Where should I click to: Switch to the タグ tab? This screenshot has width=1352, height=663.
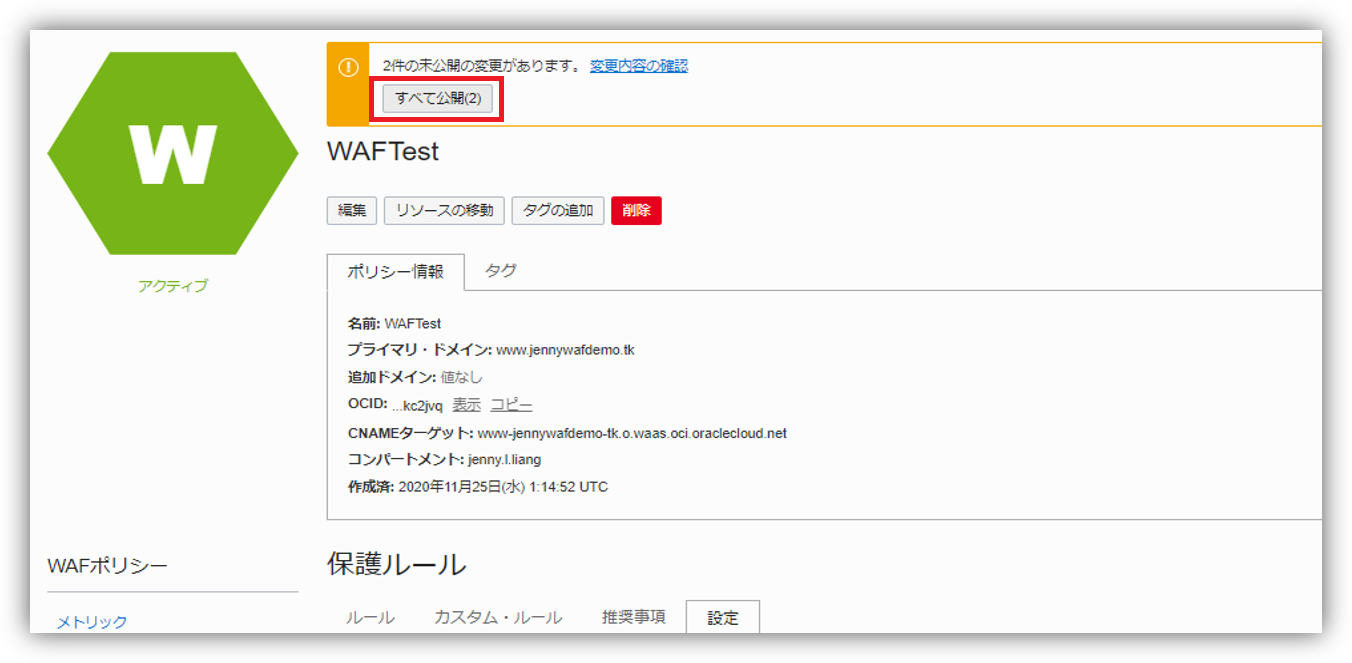tap(500, 271)
